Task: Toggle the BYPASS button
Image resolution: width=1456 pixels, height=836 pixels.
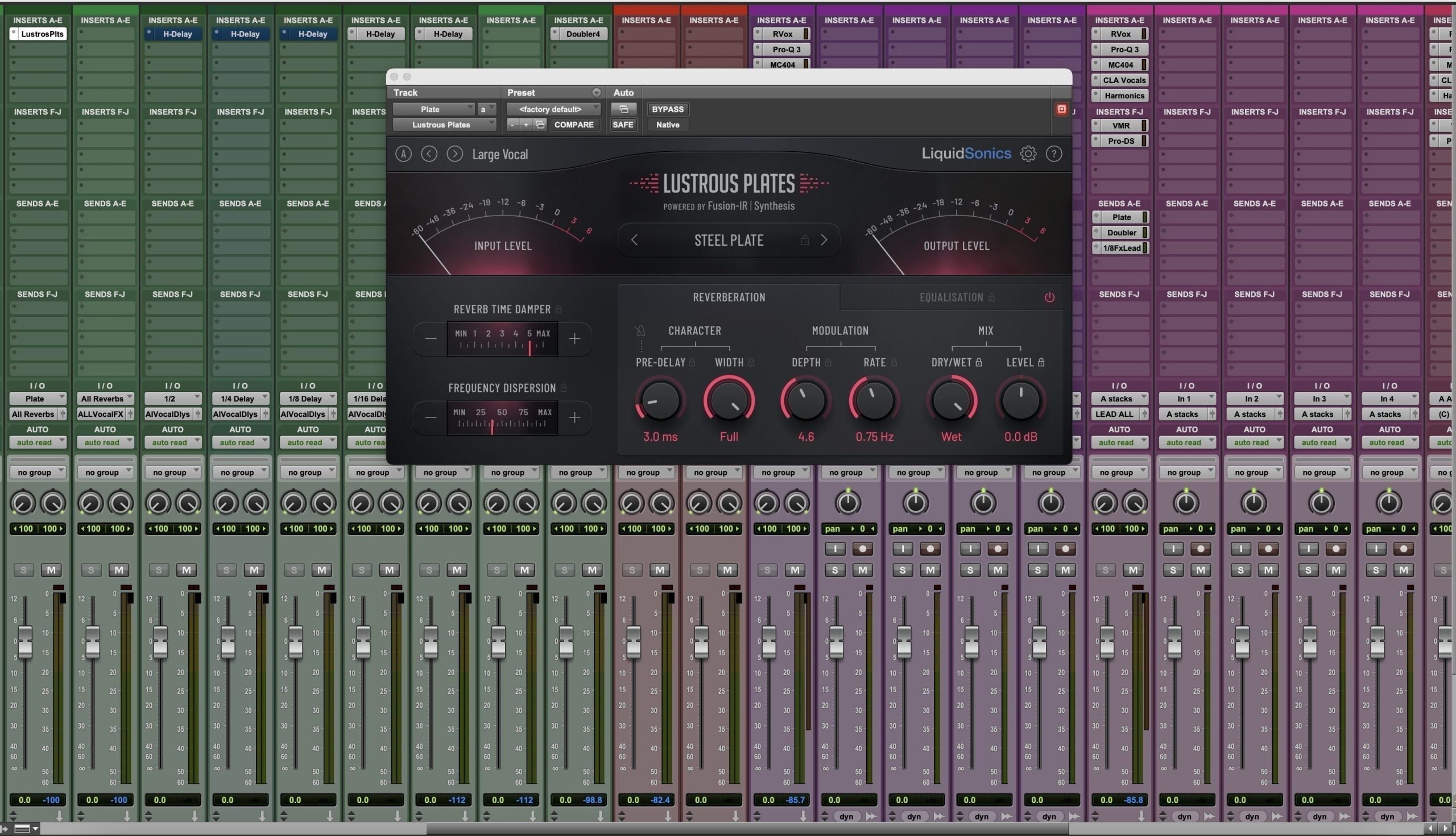Action: (x=667, y=109)
